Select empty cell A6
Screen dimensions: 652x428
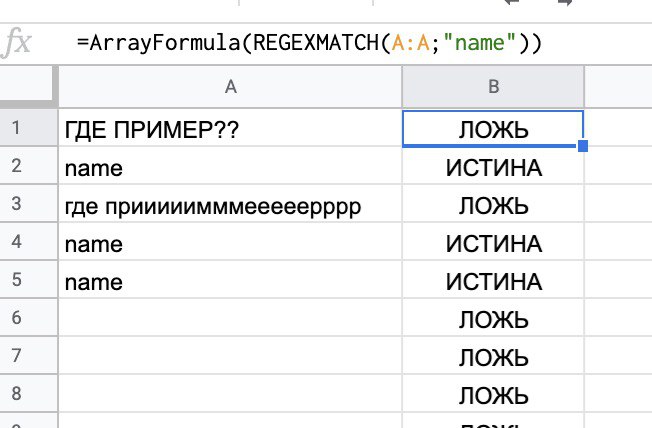[229, 320]
